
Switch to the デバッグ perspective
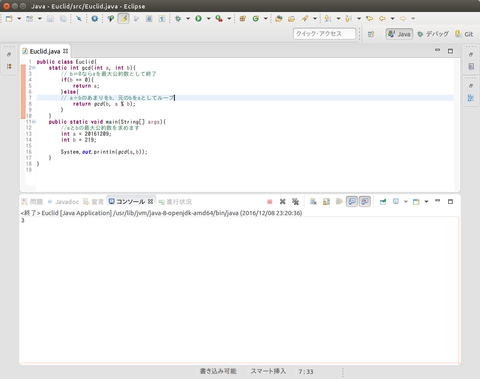(433, 34)
